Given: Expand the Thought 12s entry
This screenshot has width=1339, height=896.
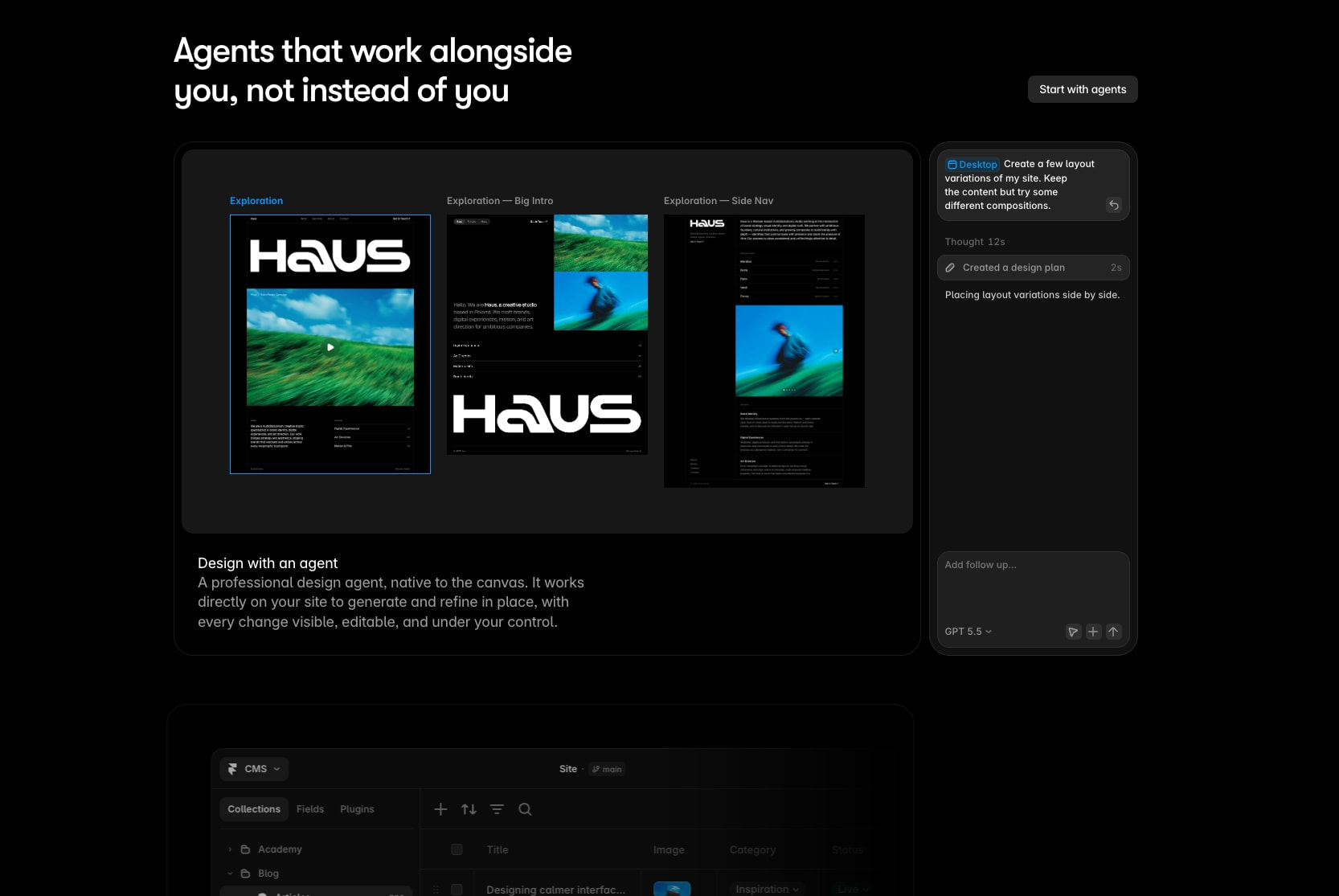Looking at the screenshot, I should click(974, 242).
